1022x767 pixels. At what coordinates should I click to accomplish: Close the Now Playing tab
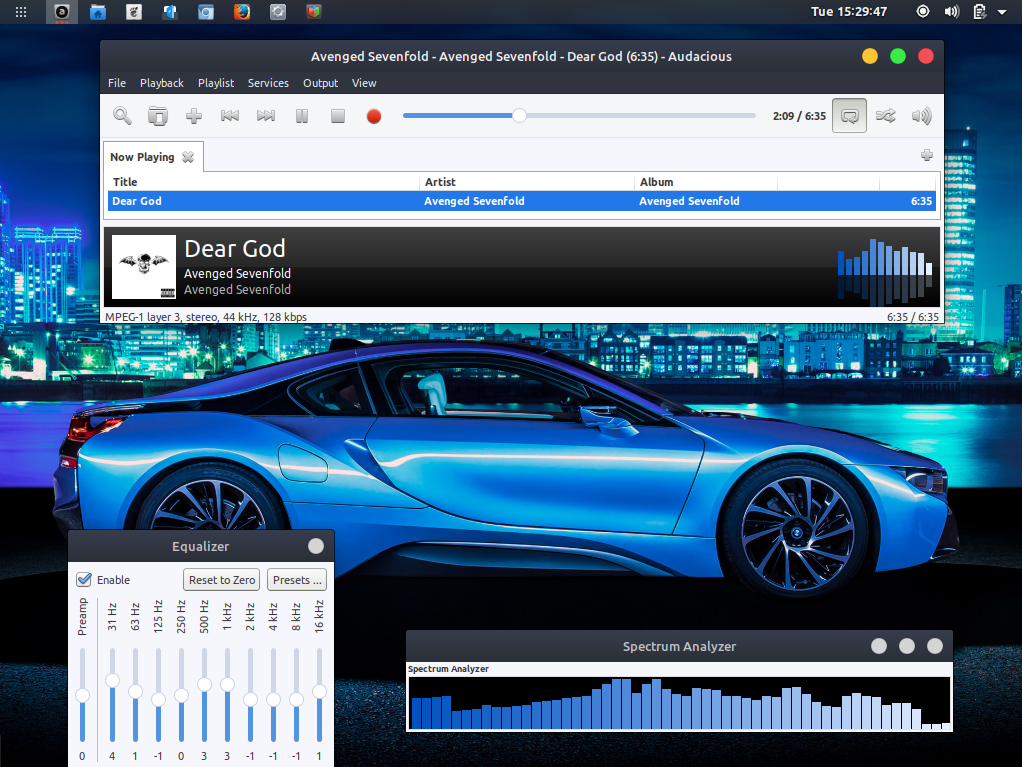[x=188, y=157]
